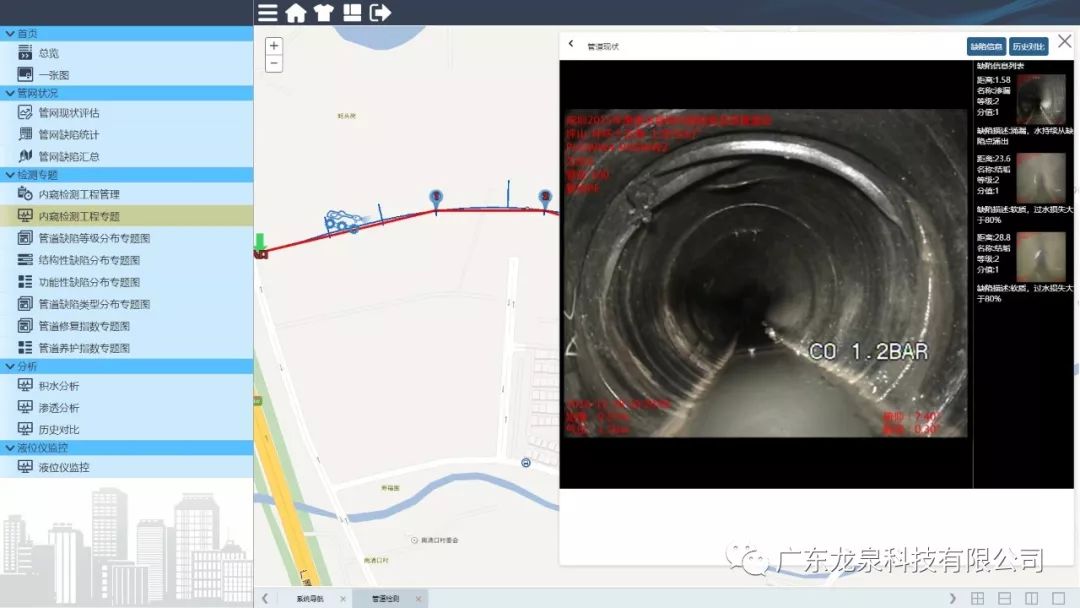Image resolution: width=1080 pixels, height=608 pixels.
Task: Click the home icon in top toolbar
Action: [x=296, y=13]
